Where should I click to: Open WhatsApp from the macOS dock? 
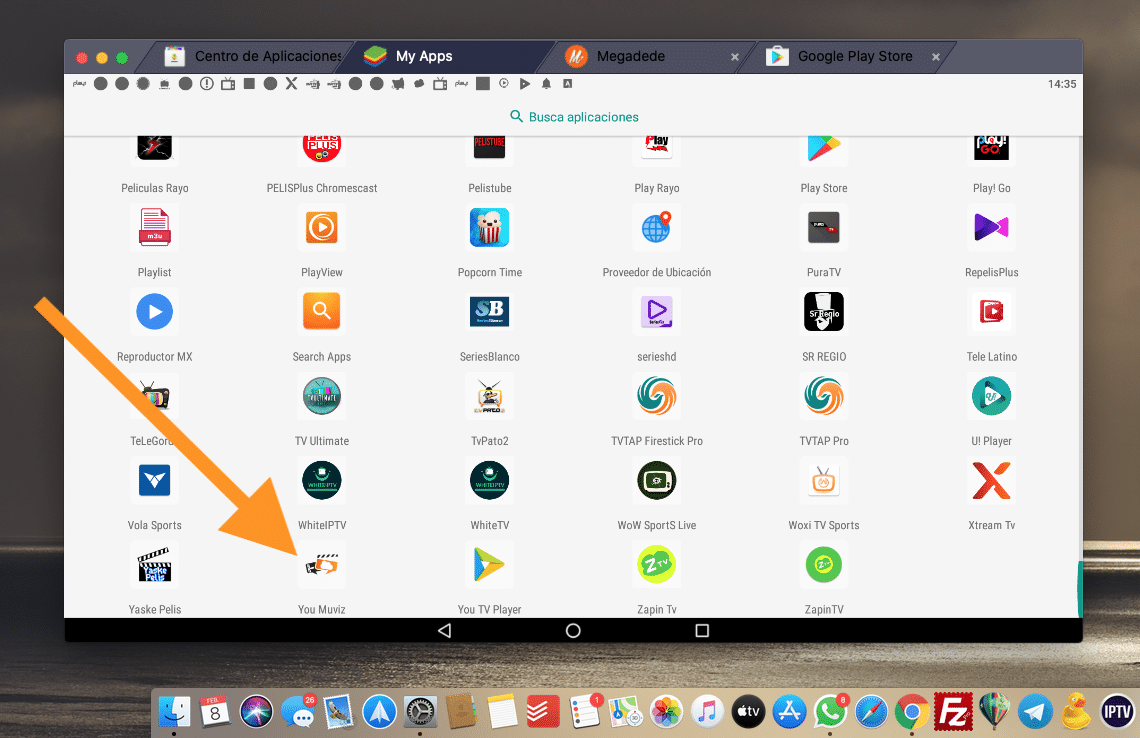(x=829, y=712)
